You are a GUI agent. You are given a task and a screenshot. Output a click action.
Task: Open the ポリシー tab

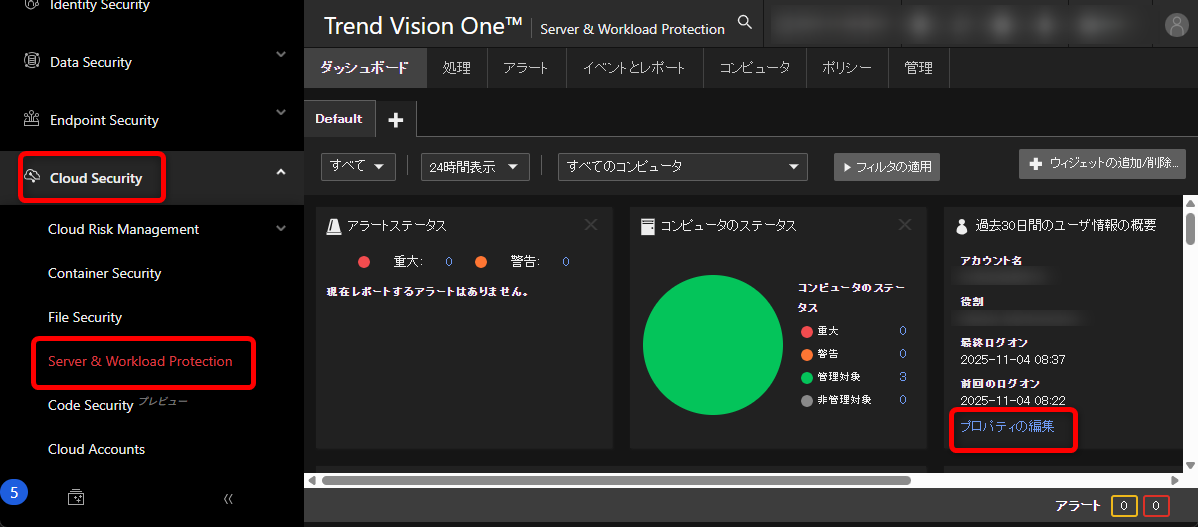click(847, 67)
